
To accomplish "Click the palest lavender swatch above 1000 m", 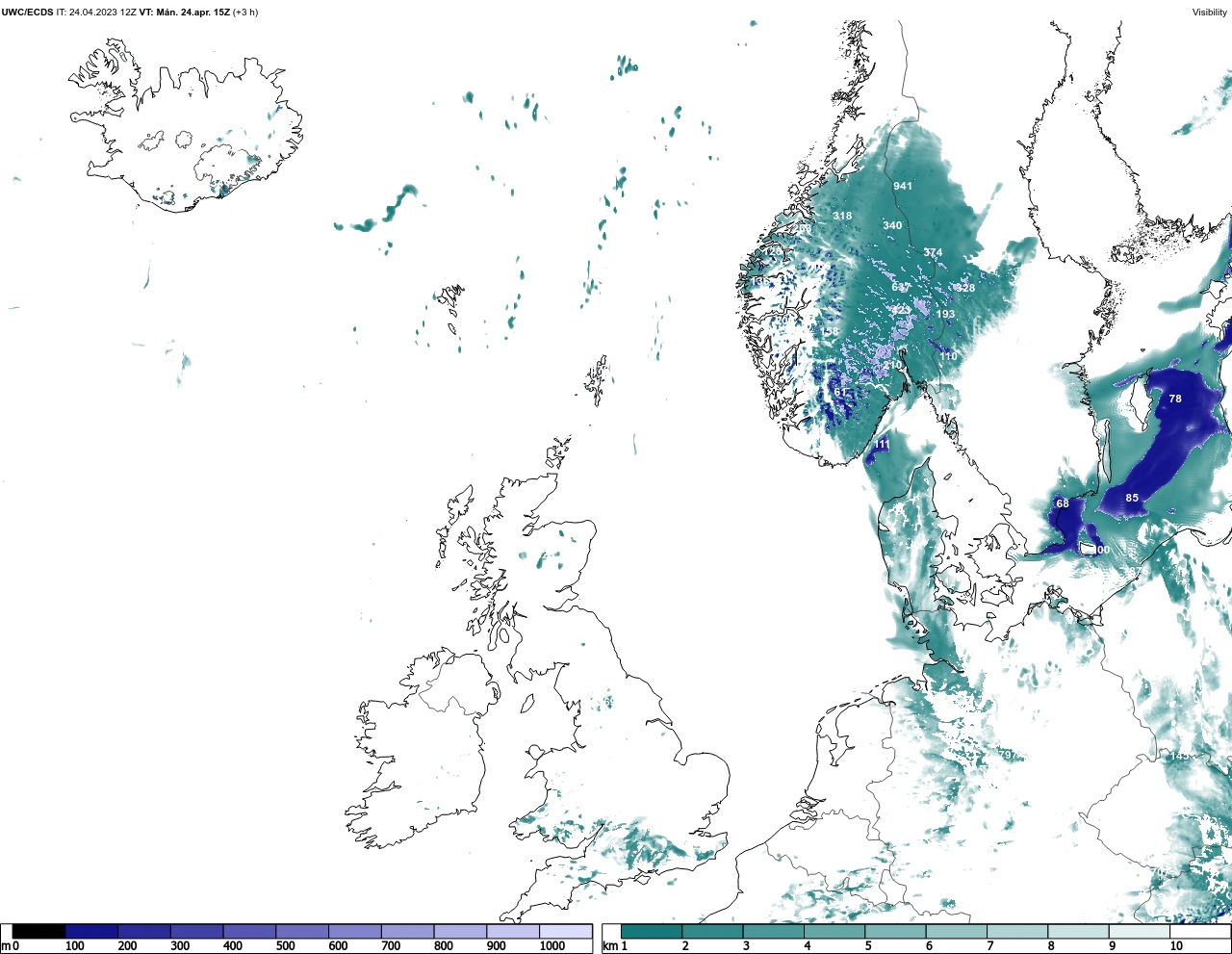I will [x=565, y=932].
